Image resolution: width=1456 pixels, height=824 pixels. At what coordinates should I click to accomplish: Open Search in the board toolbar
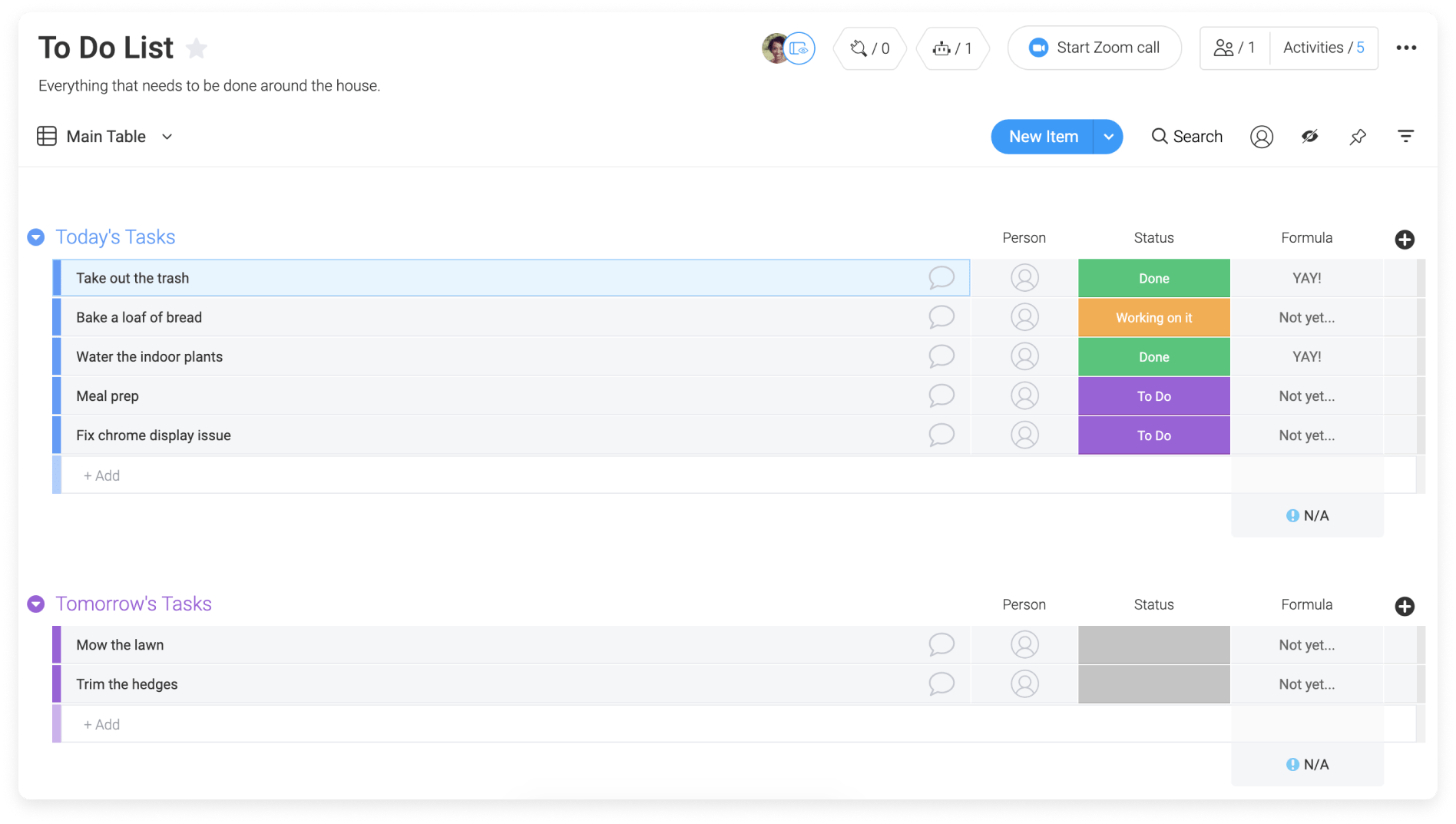1186,137
